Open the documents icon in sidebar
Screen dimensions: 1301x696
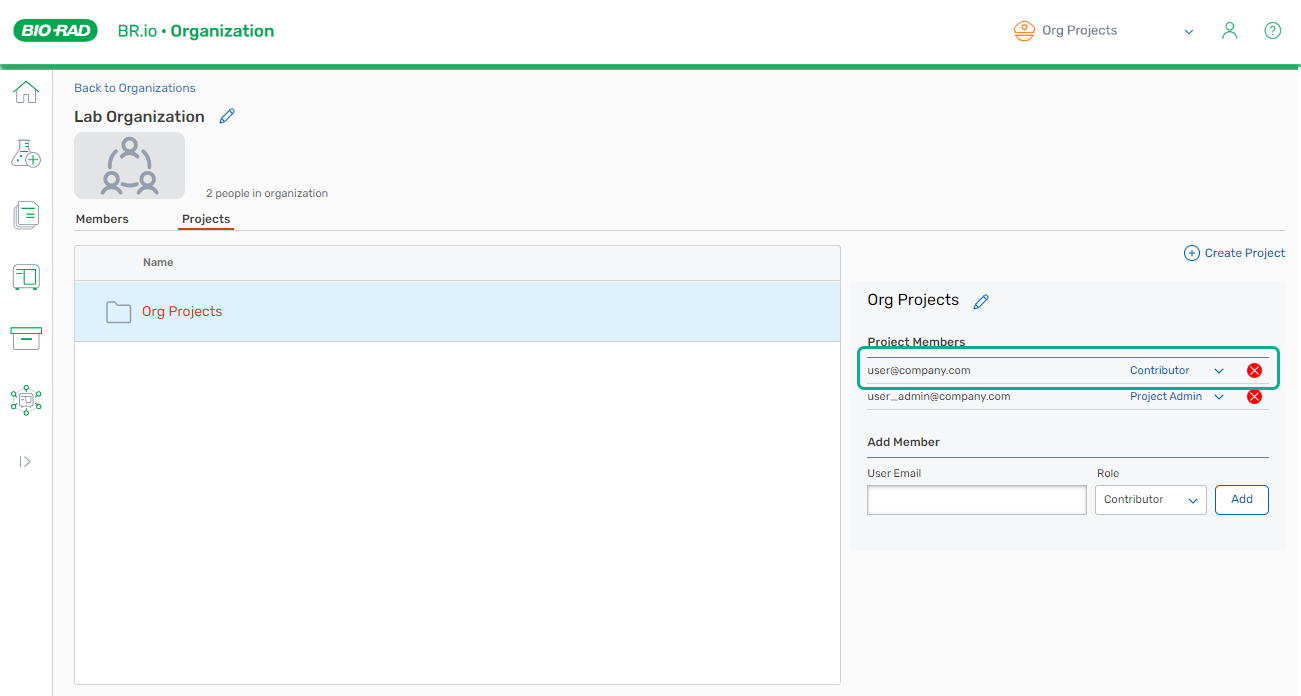(x=26, y=215)
